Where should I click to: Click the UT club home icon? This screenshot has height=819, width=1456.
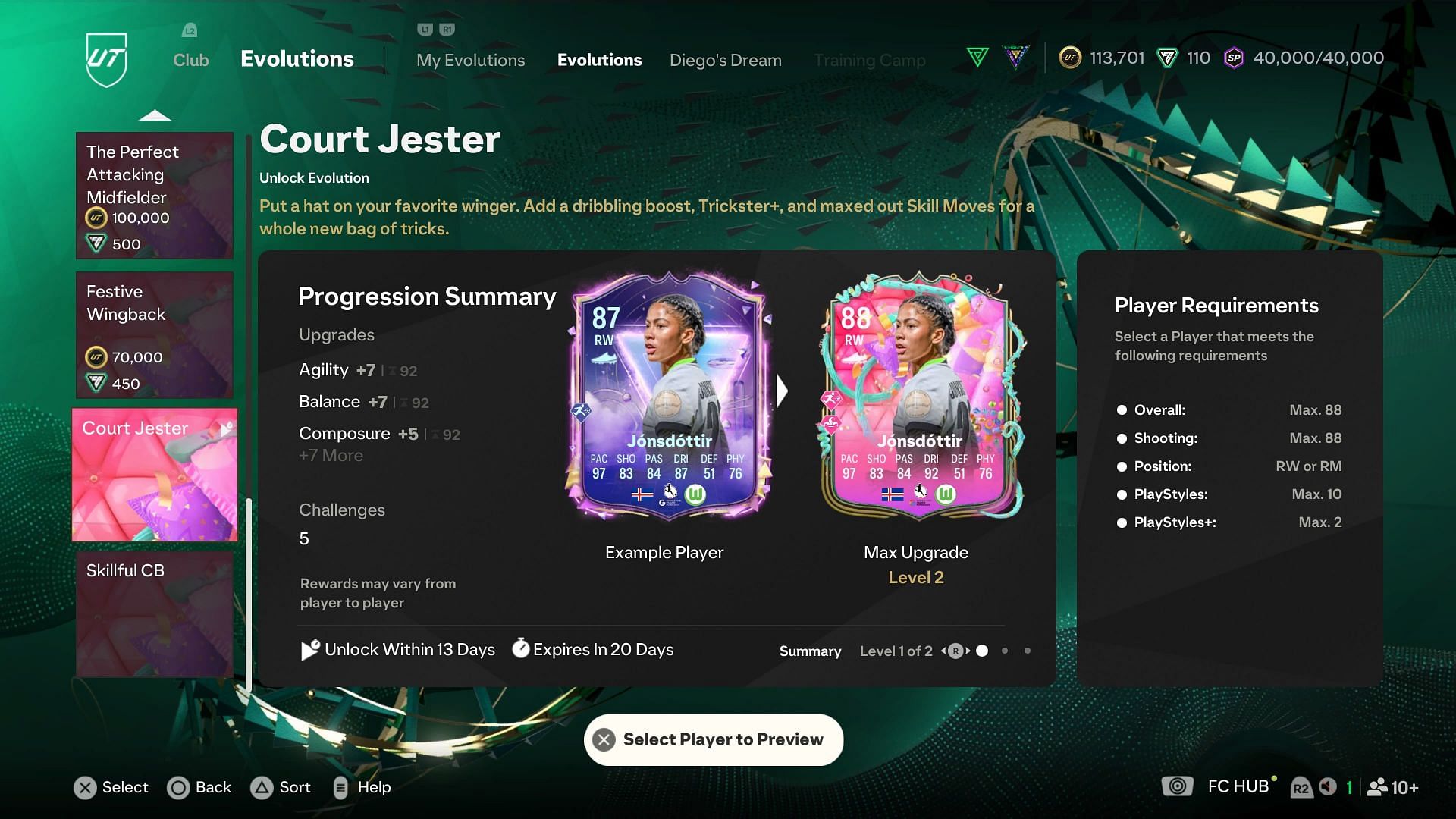[x=107, y=58]
